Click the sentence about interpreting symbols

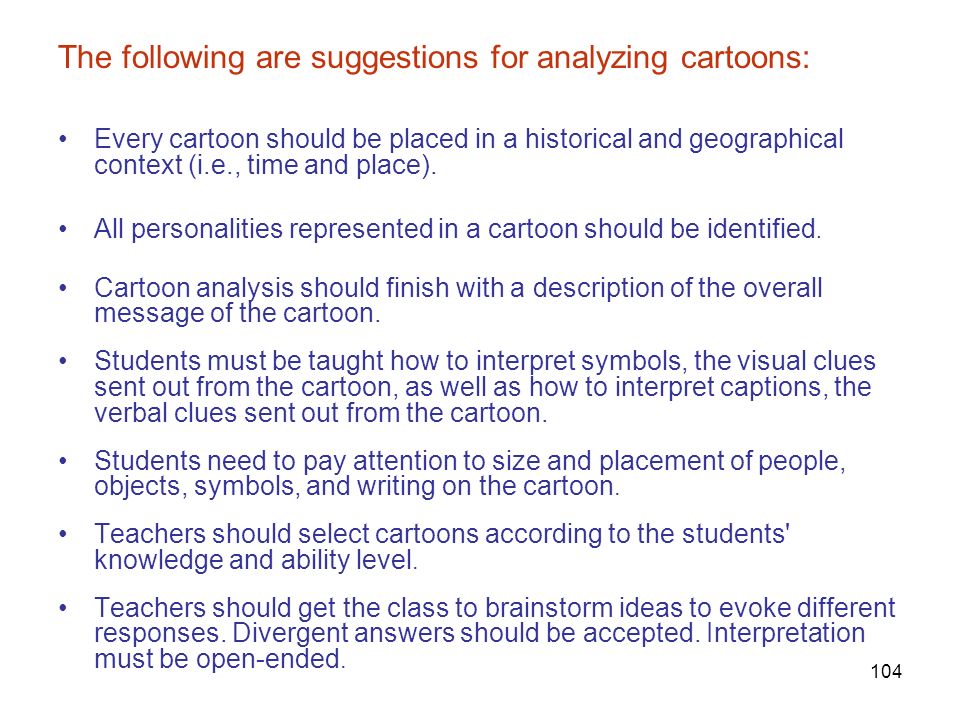pos(484,387)
